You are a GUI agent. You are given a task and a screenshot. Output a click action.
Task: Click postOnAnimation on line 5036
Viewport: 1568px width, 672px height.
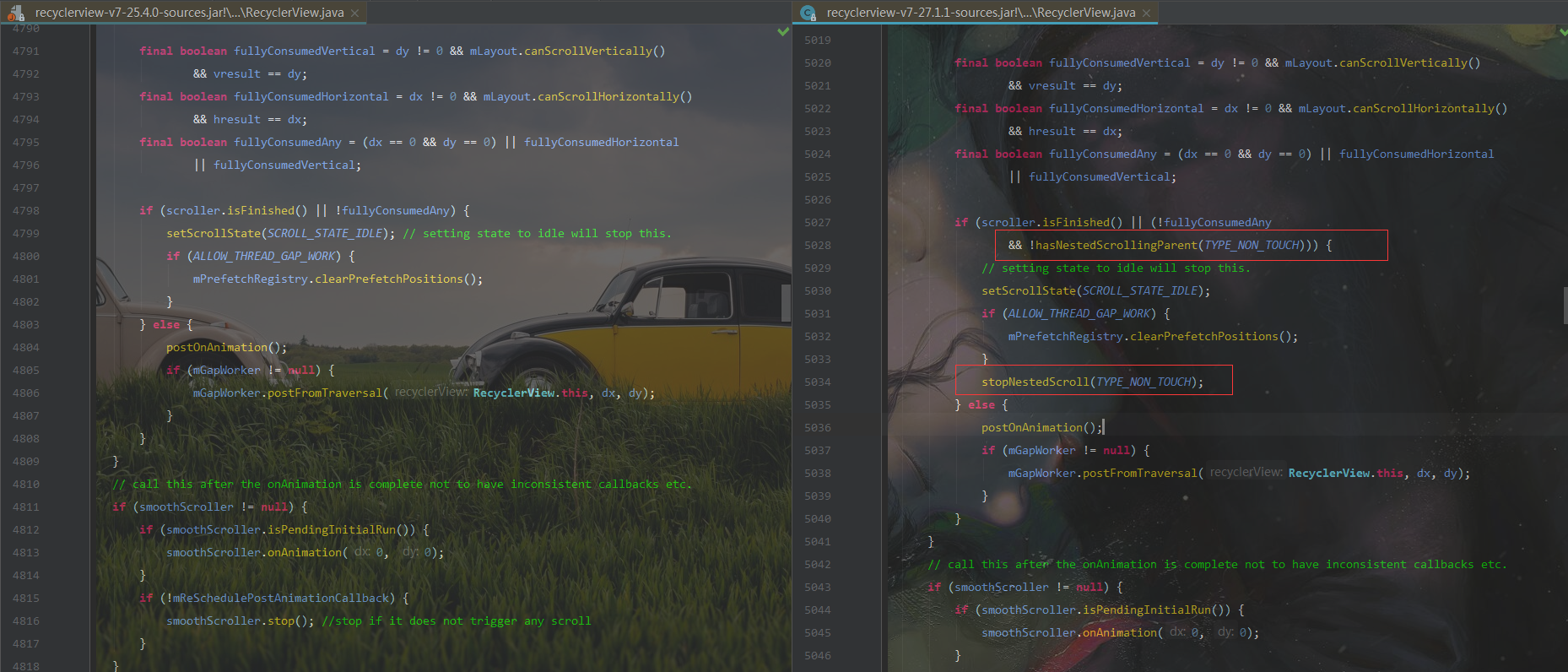[1031, 427]
